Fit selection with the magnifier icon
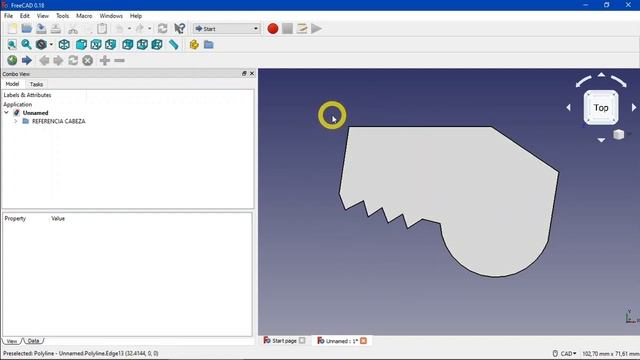The height and width of the screenshot is (360, 640). pyautogui.click(x=27, y=44)
